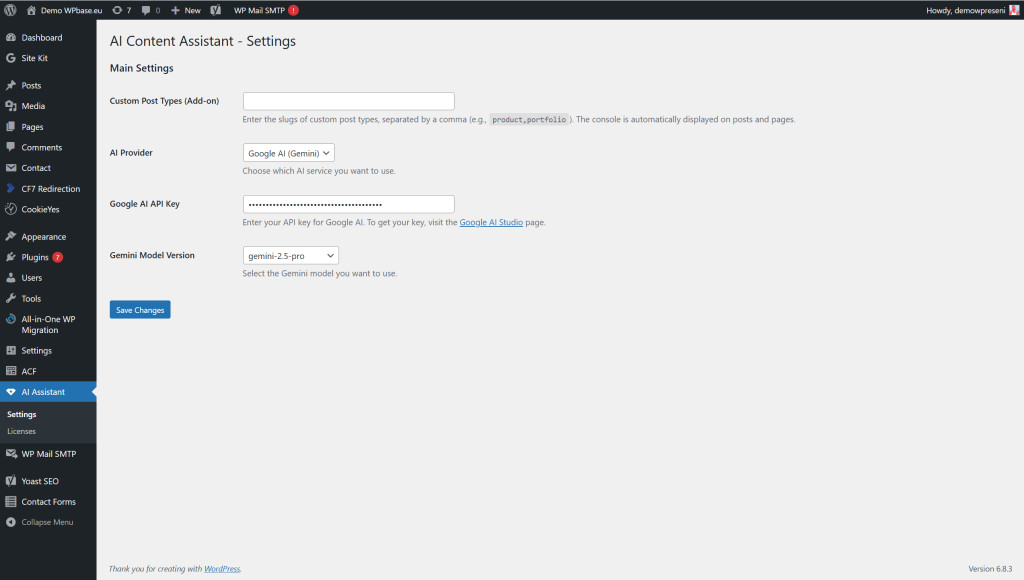The image size is (1024, 580).
Task: Click the Contact Forms list icon
Action: click(x=10, y=502)
